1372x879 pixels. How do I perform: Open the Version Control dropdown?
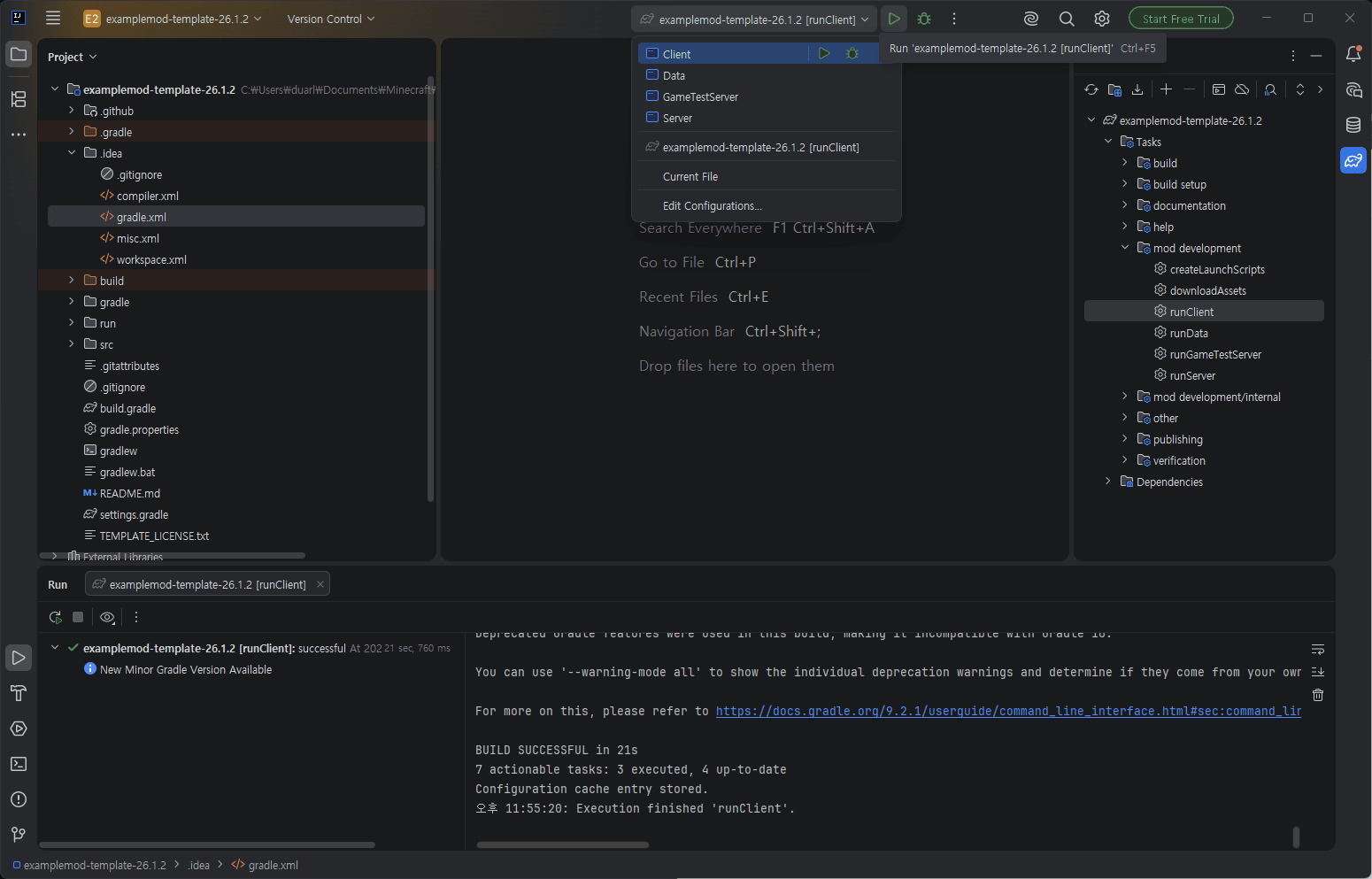point(331,19)
